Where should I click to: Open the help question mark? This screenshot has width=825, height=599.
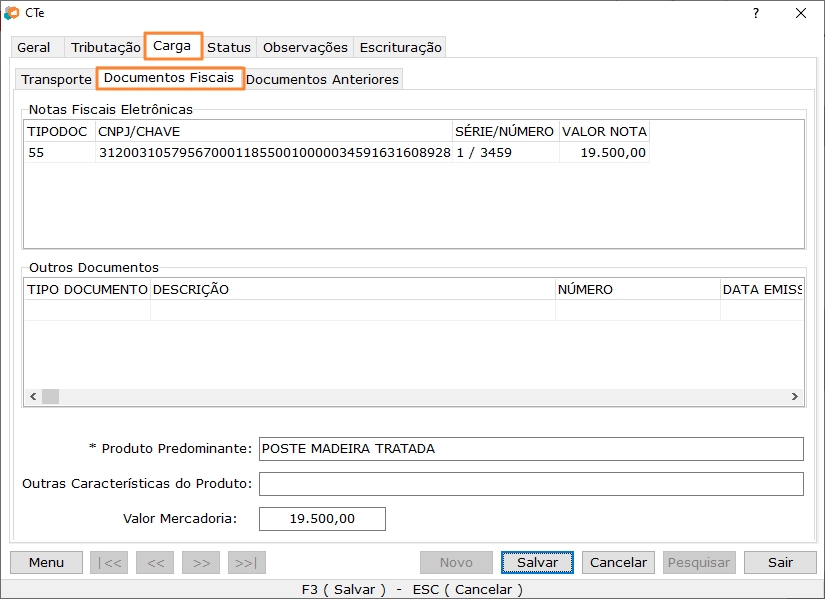coord(757,14)
